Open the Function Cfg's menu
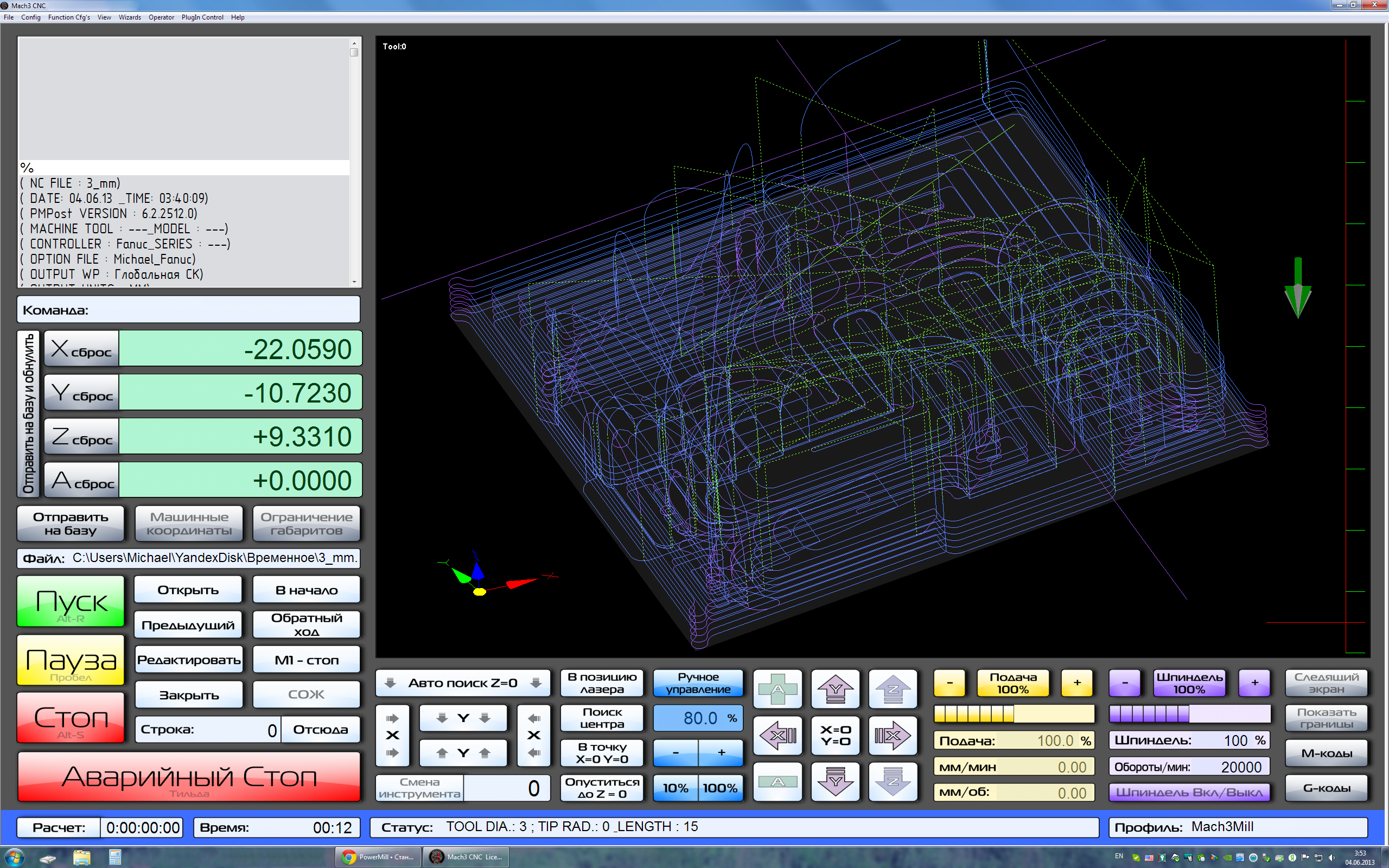The image size is (1389, 868). click(x=69, y=17)
